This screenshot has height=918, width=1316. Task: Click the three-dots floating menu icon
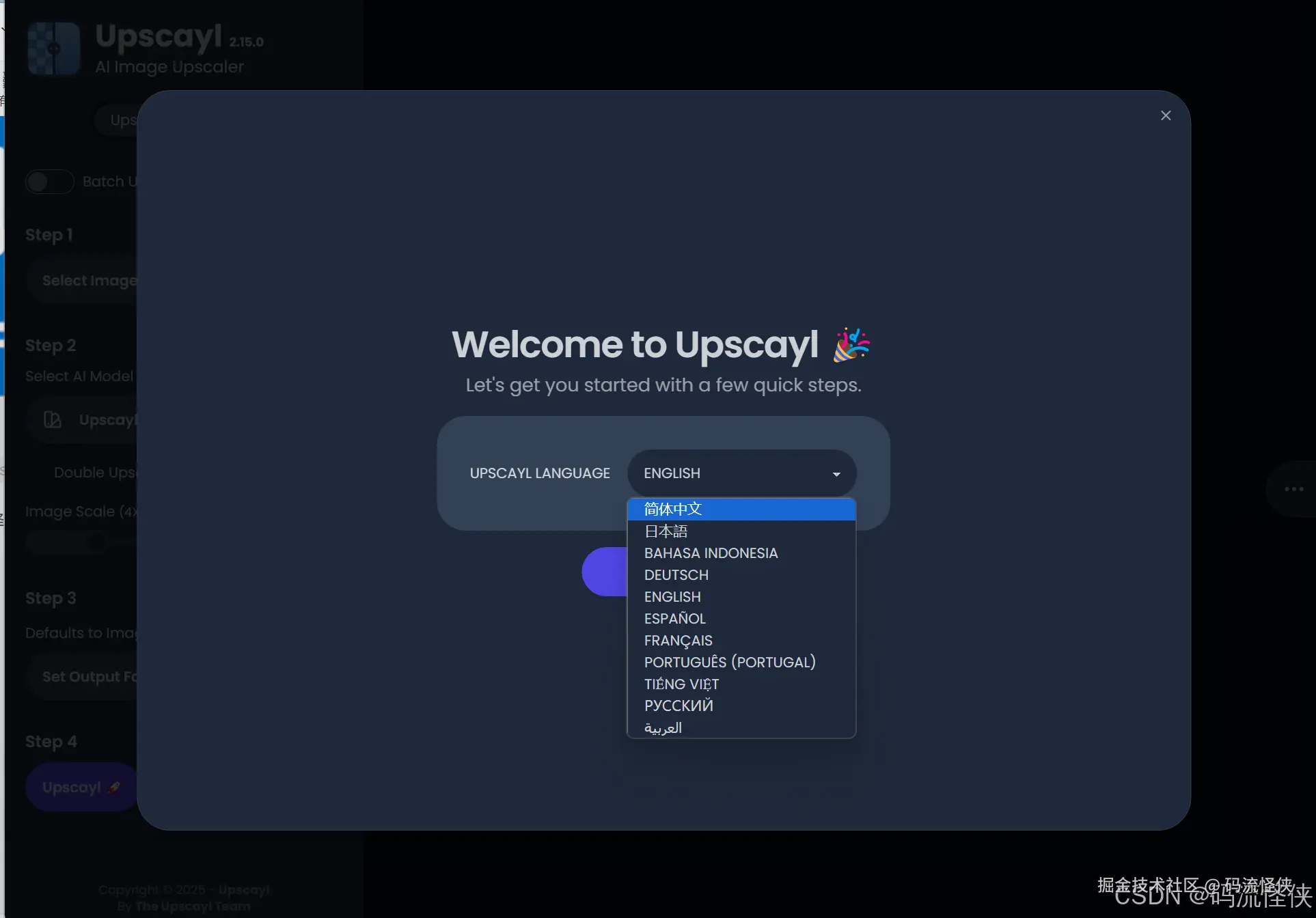coord(1293,489)
